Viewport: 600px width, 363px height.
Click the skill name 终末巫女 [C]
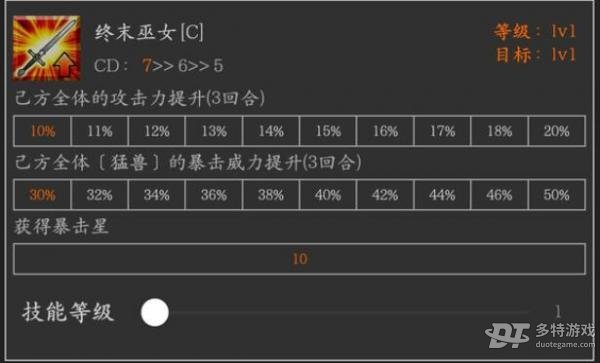[x=149, y=33]
